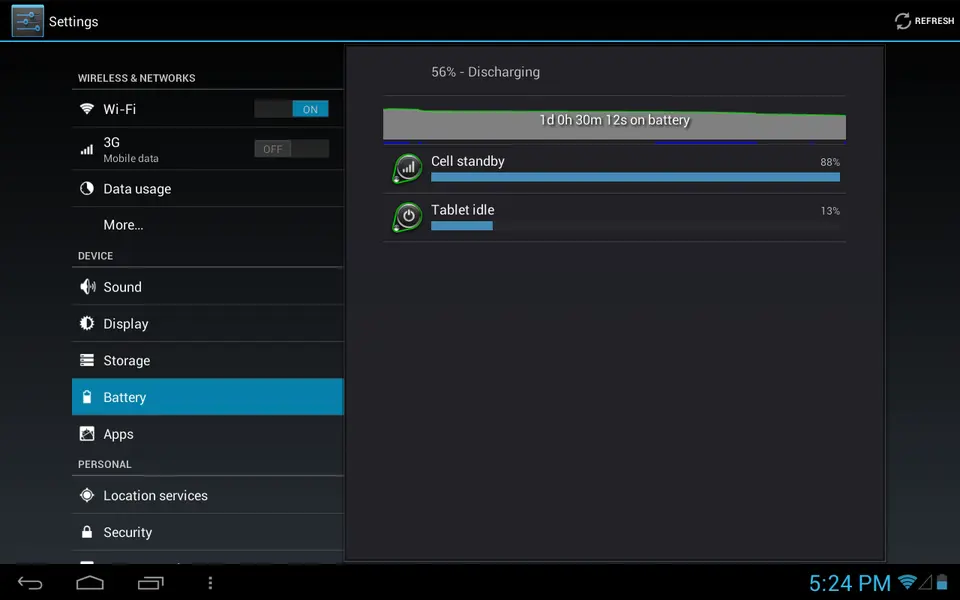Open Location services settings
This screenshot has width=960, height=600.
pyautogui.click(x=155, y=496)
